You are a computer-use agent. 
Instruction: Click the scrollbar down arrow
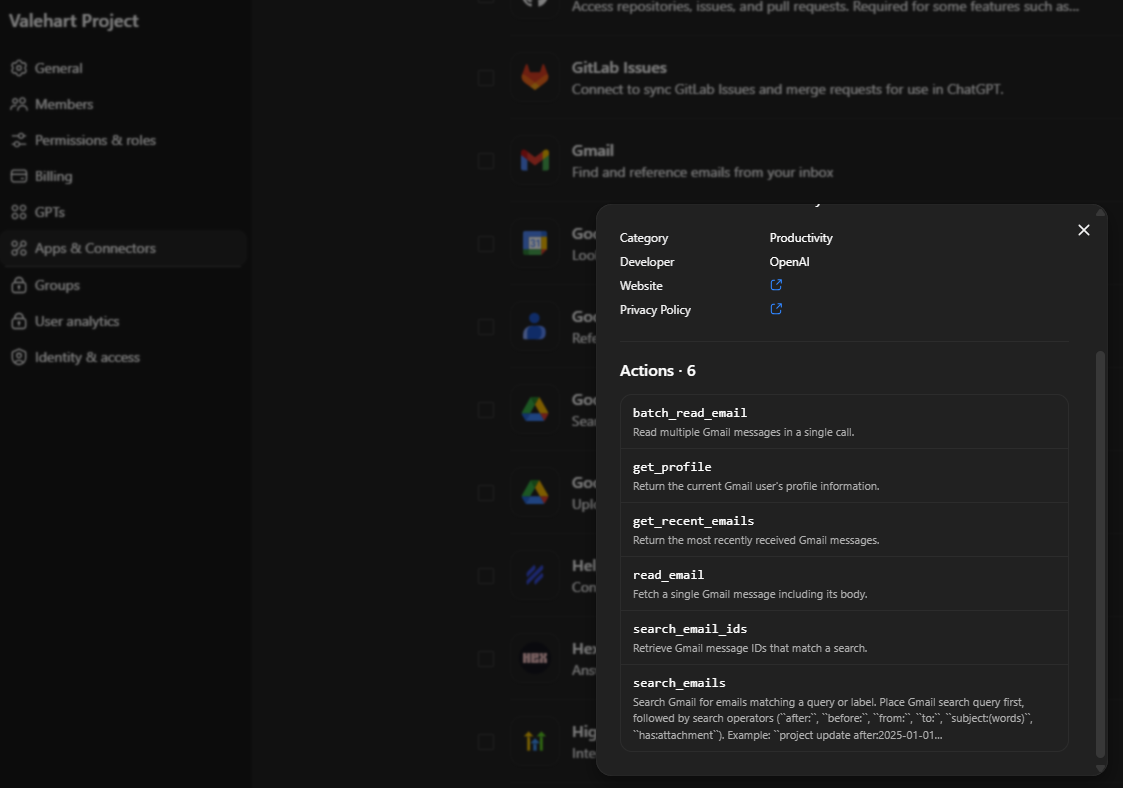[1101, 769]
